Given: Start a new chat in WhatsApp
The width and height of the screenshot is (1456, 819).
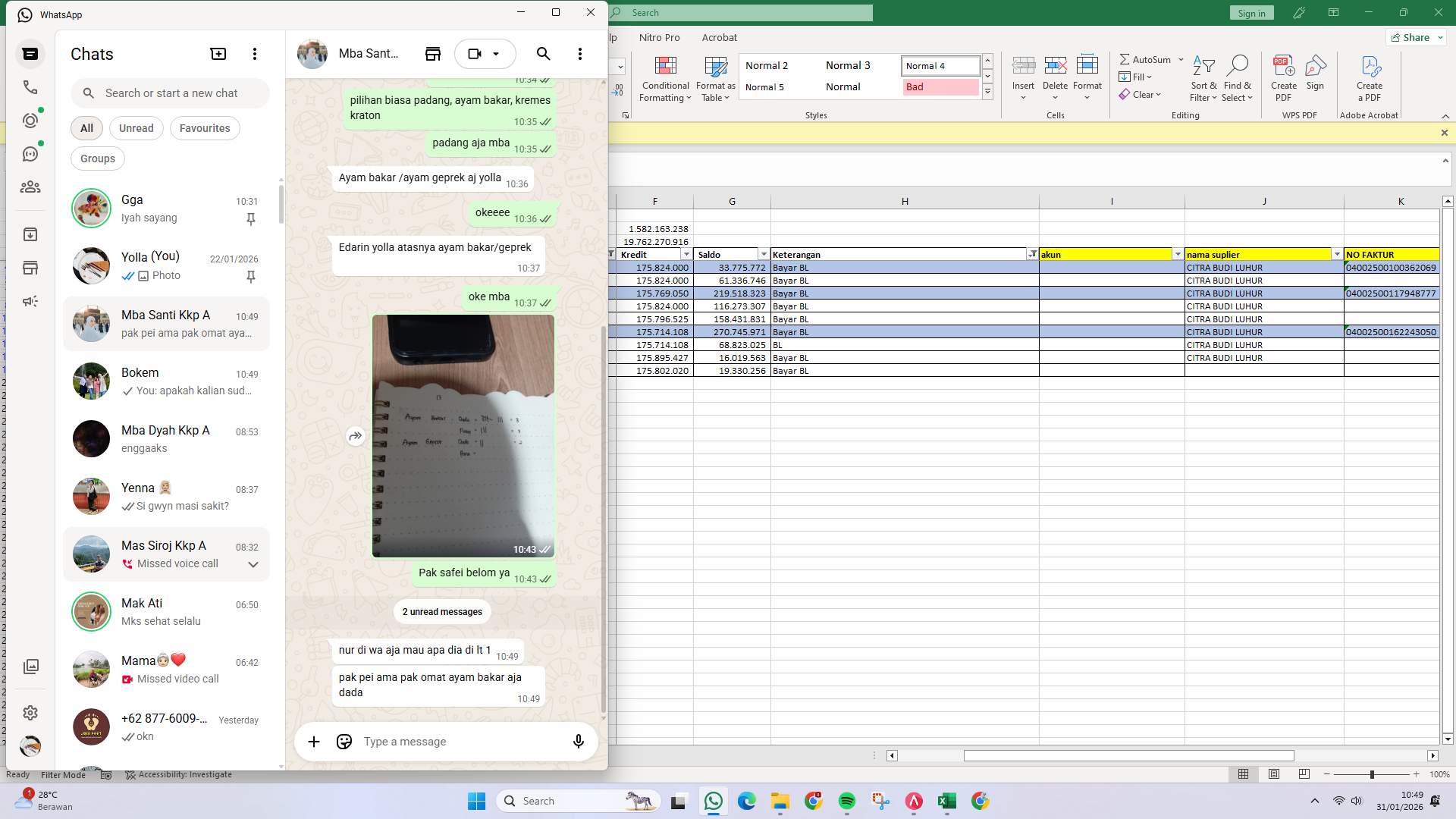Looking at the screenshot, I should [x=218, y=53].
